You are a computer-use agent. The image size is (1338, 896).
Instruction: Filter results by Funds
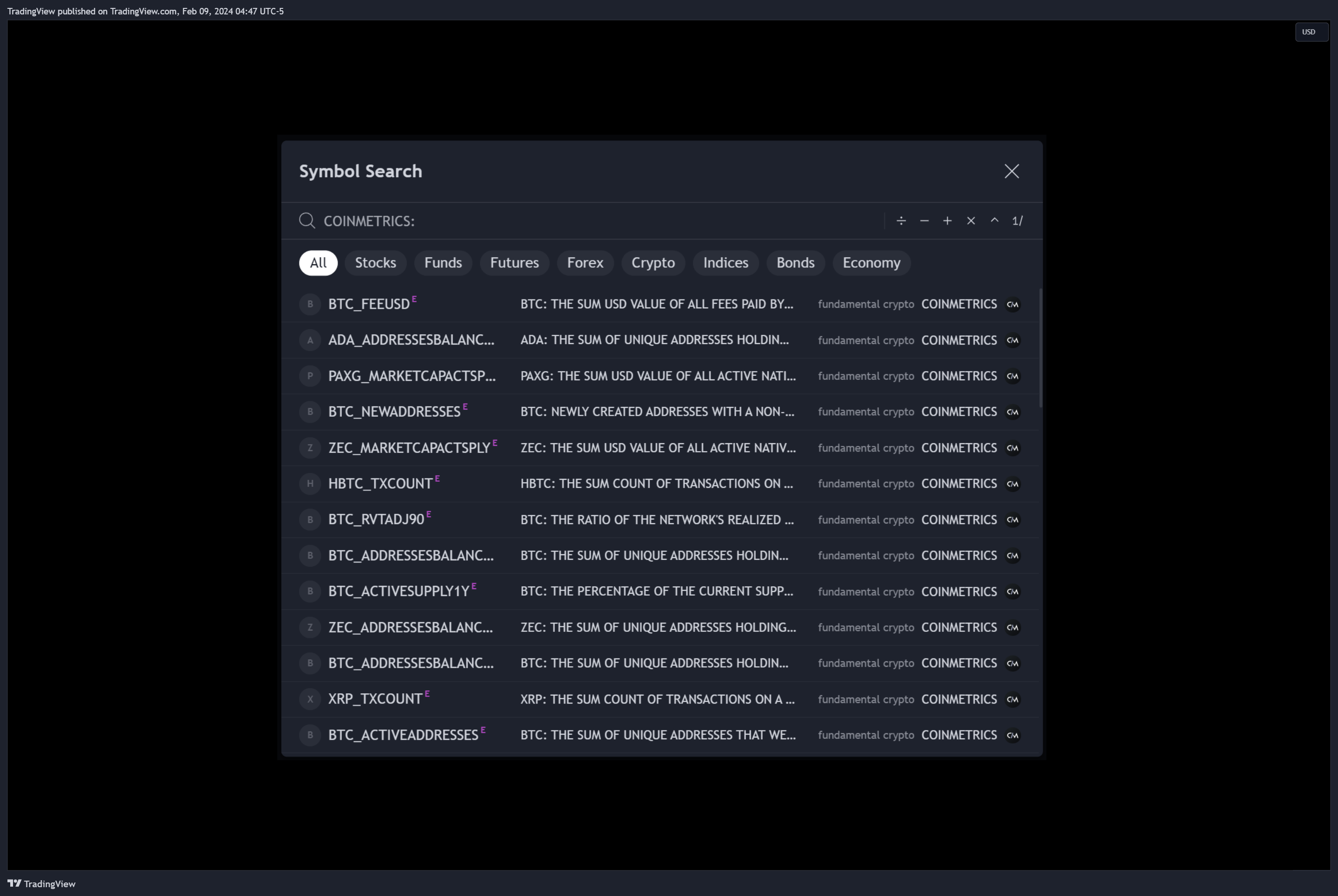click(x=443, y=263)
